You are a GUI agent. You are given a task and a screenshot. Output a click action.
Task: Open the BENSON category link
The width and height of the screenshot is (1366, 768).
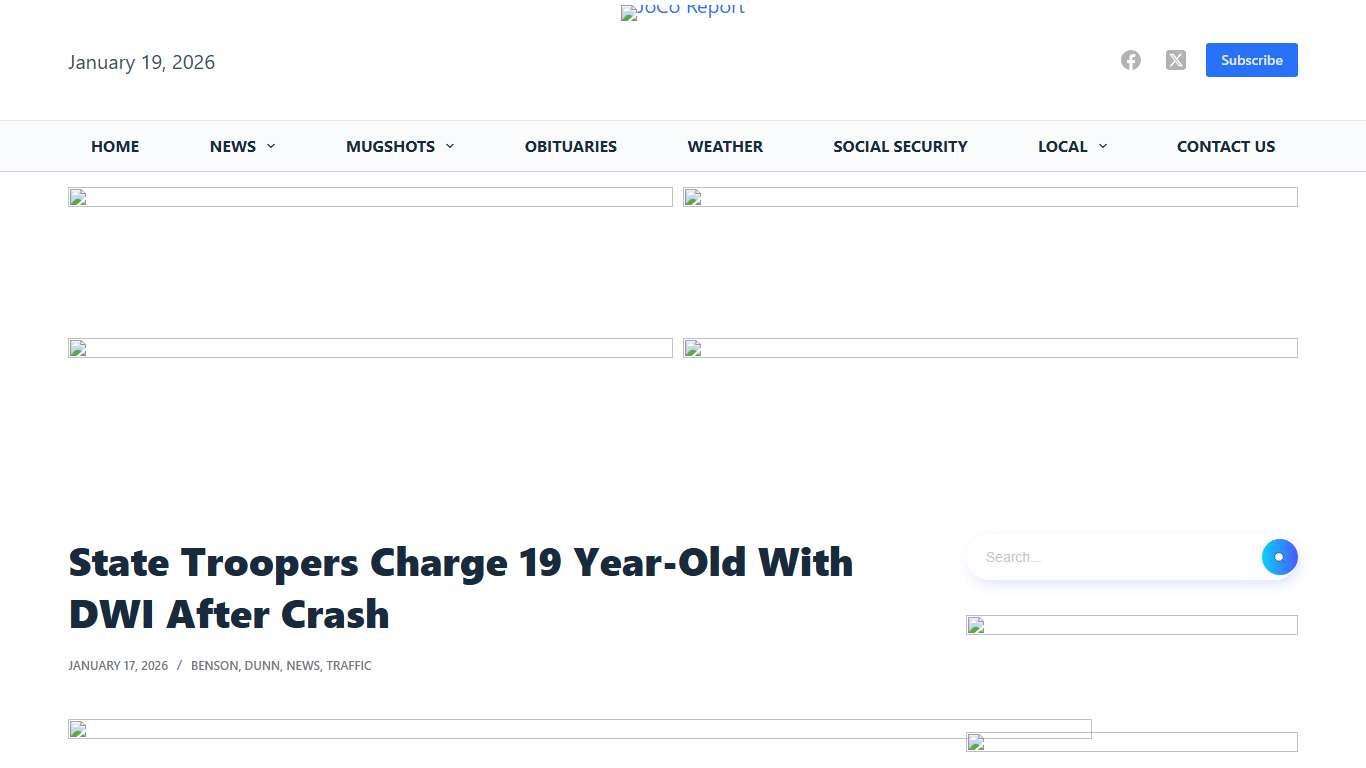coord(214,665)
